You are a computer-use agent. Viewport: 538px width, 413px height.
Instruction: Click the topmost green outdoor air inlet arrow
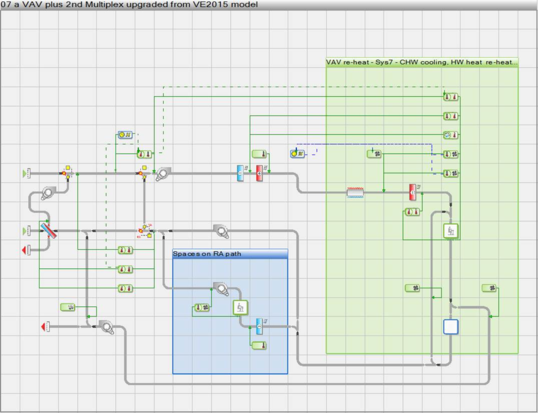26,174
